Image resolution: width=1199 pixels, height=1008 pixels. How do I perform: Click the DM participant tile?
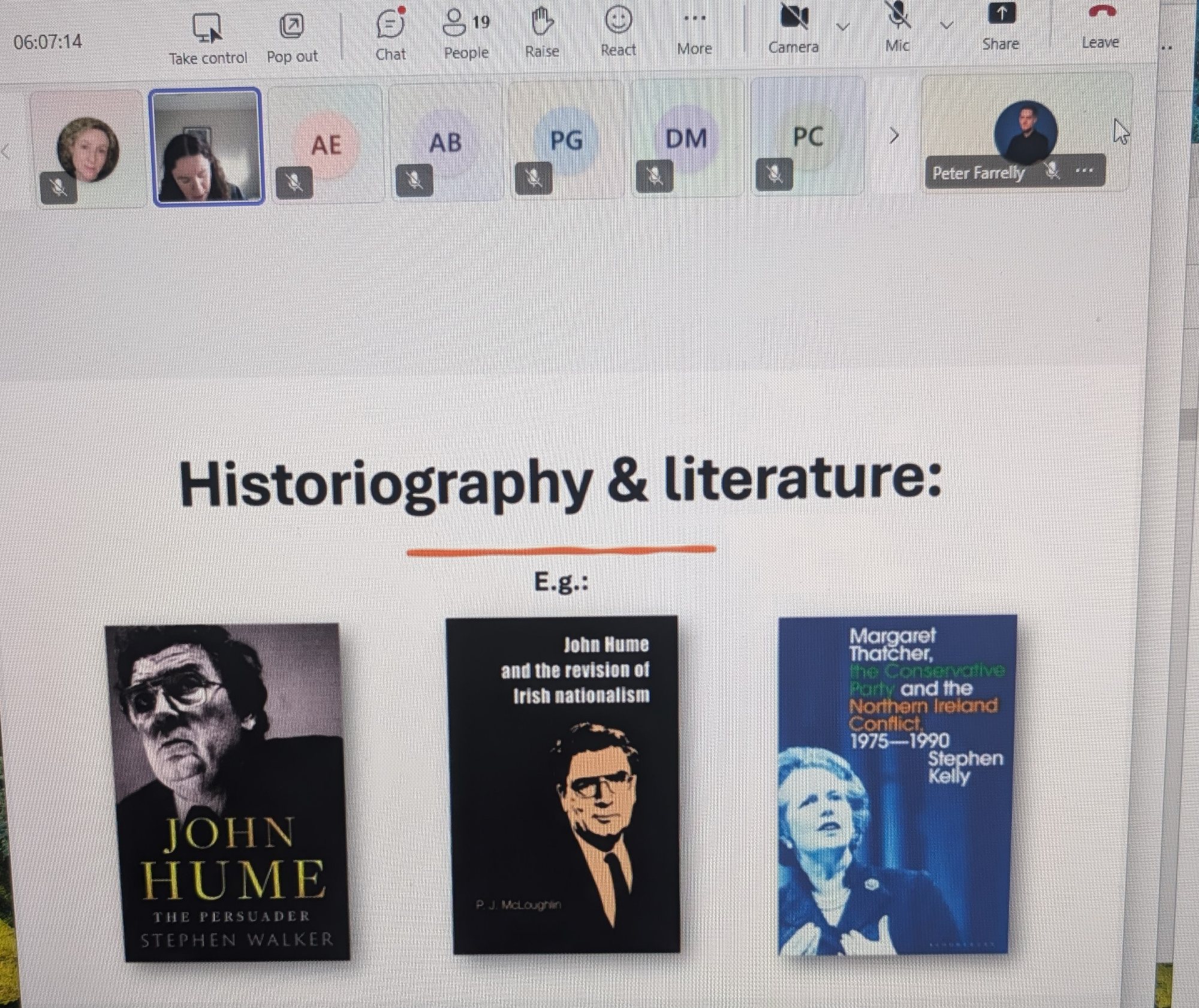[x=686, y=139]
